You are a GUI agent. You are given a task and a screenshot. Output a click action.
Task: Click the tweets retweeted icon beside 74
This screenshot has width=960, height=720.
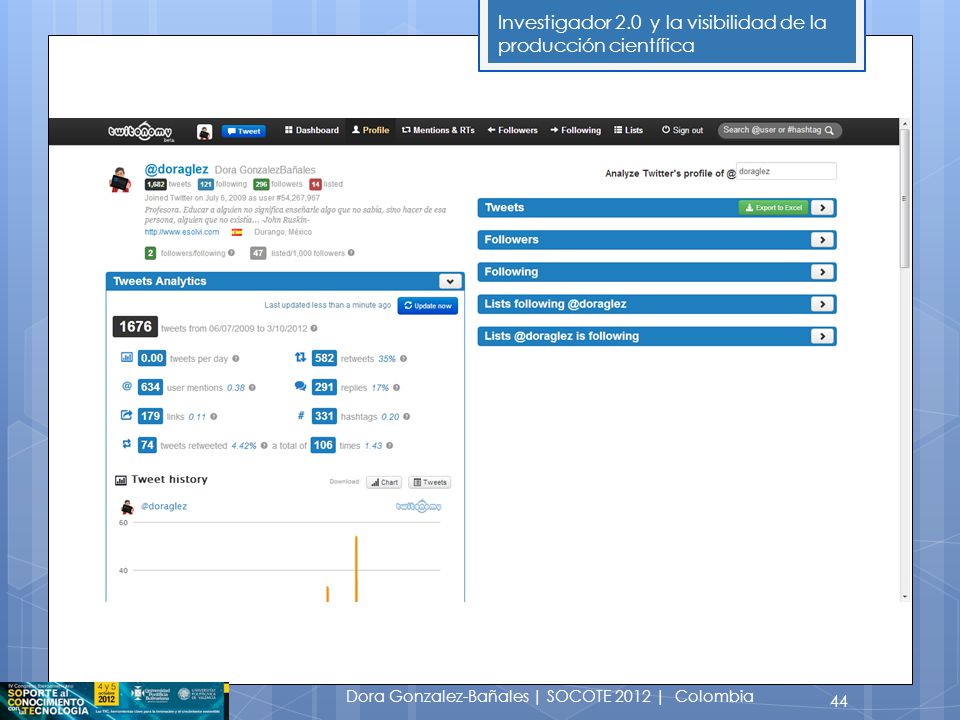[127, 444]
